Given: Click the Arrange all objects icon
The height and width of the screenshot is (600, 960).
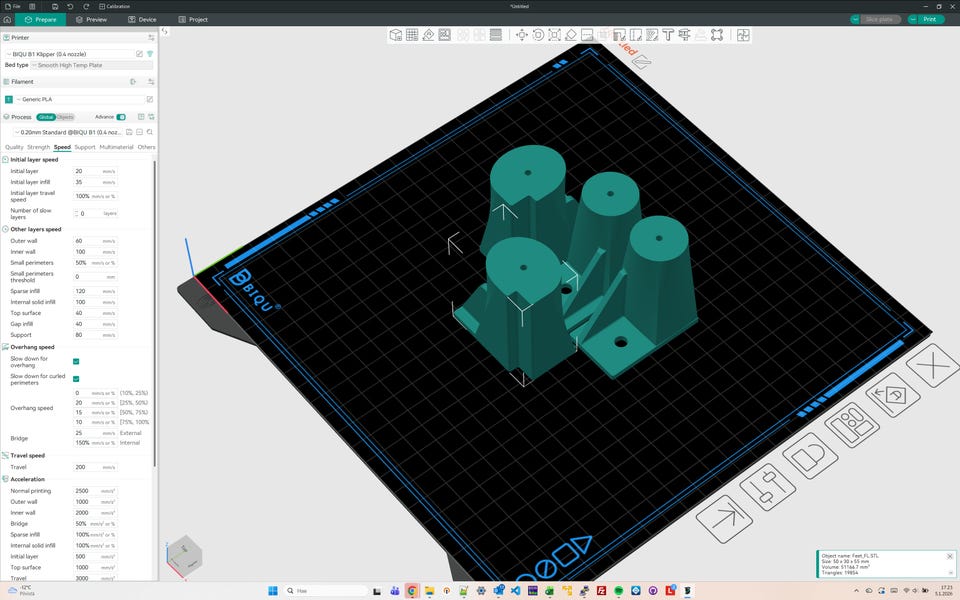Looking at the screenshot, I should pos(444,35).
